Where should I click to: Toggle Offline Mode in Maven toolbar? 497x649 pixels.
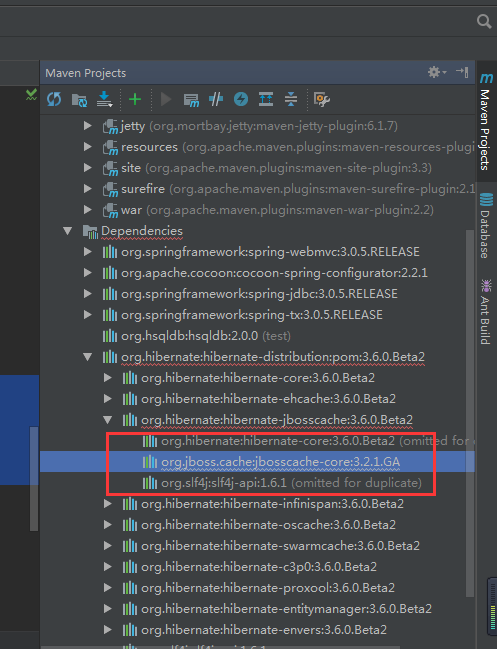click(216, 99)
